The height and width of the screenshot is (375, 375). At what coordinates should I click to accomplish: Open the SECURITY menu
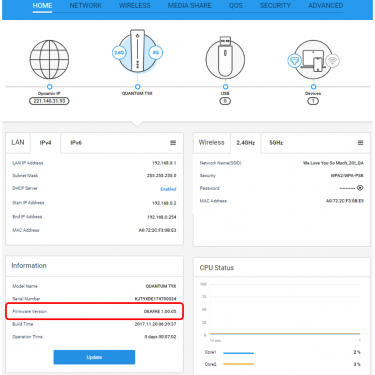coord(275,6)
